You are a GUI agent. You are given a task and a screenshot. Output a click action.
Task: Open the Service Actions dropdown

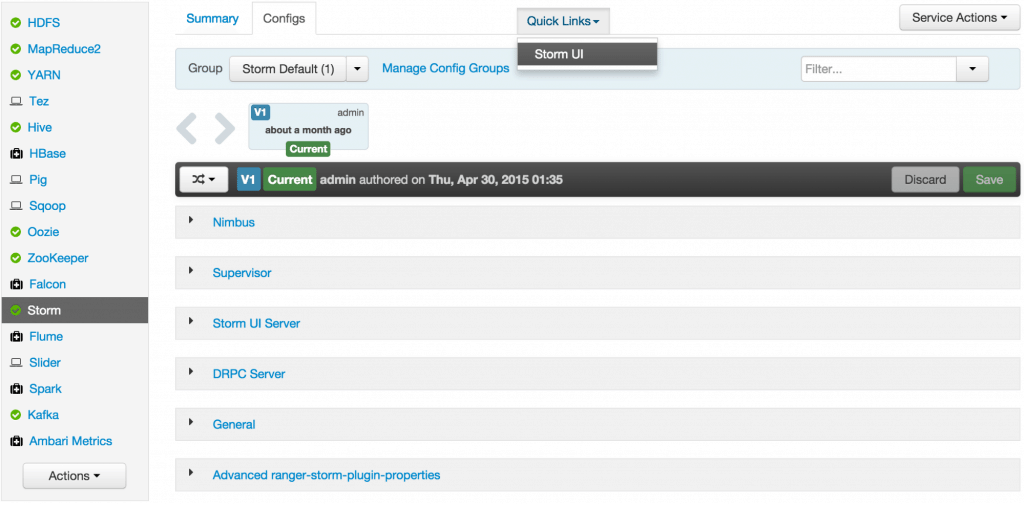click(x=958, y=18)
